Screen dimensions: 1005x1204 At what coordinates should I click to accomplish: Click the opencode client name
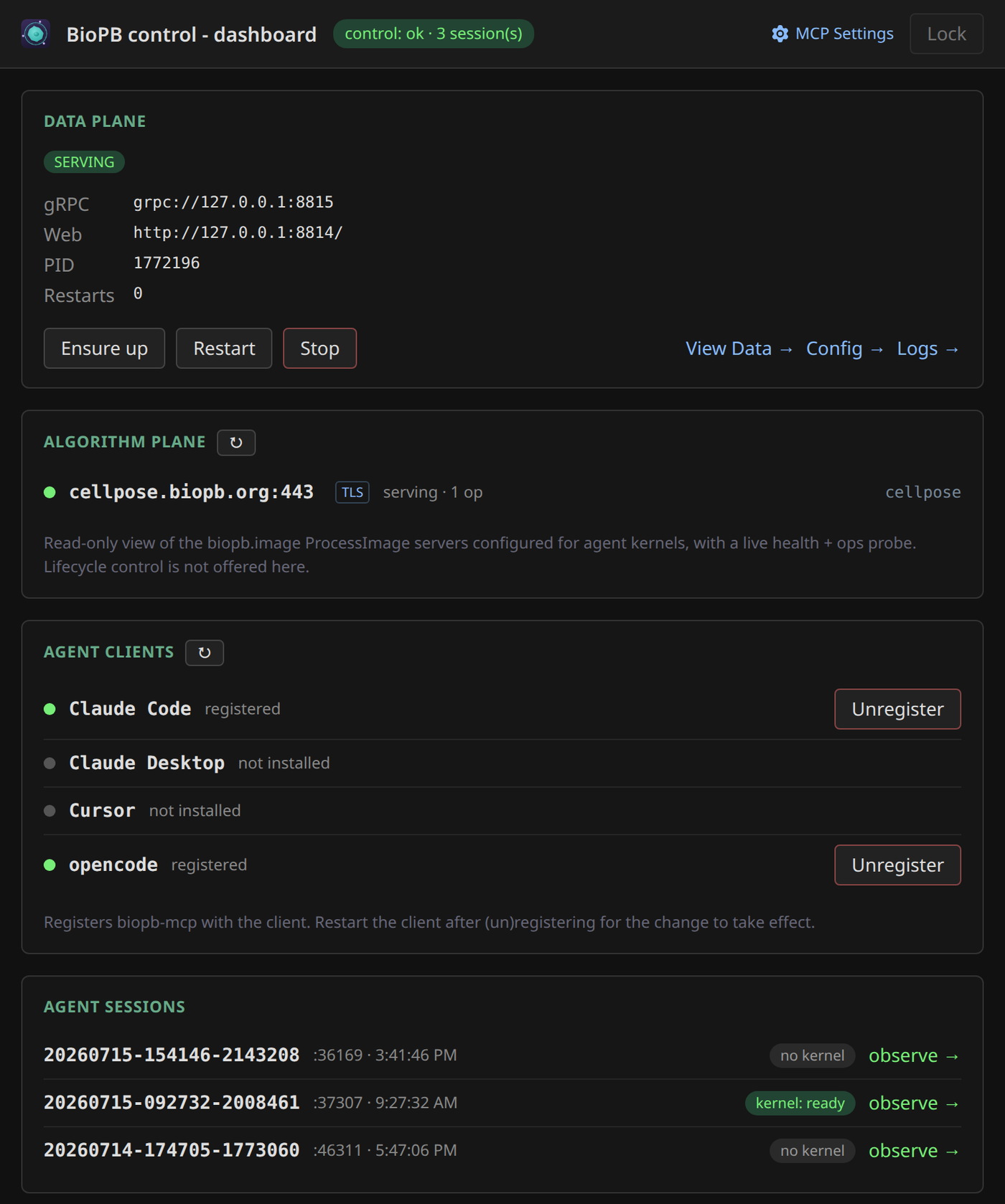point(113,865)
